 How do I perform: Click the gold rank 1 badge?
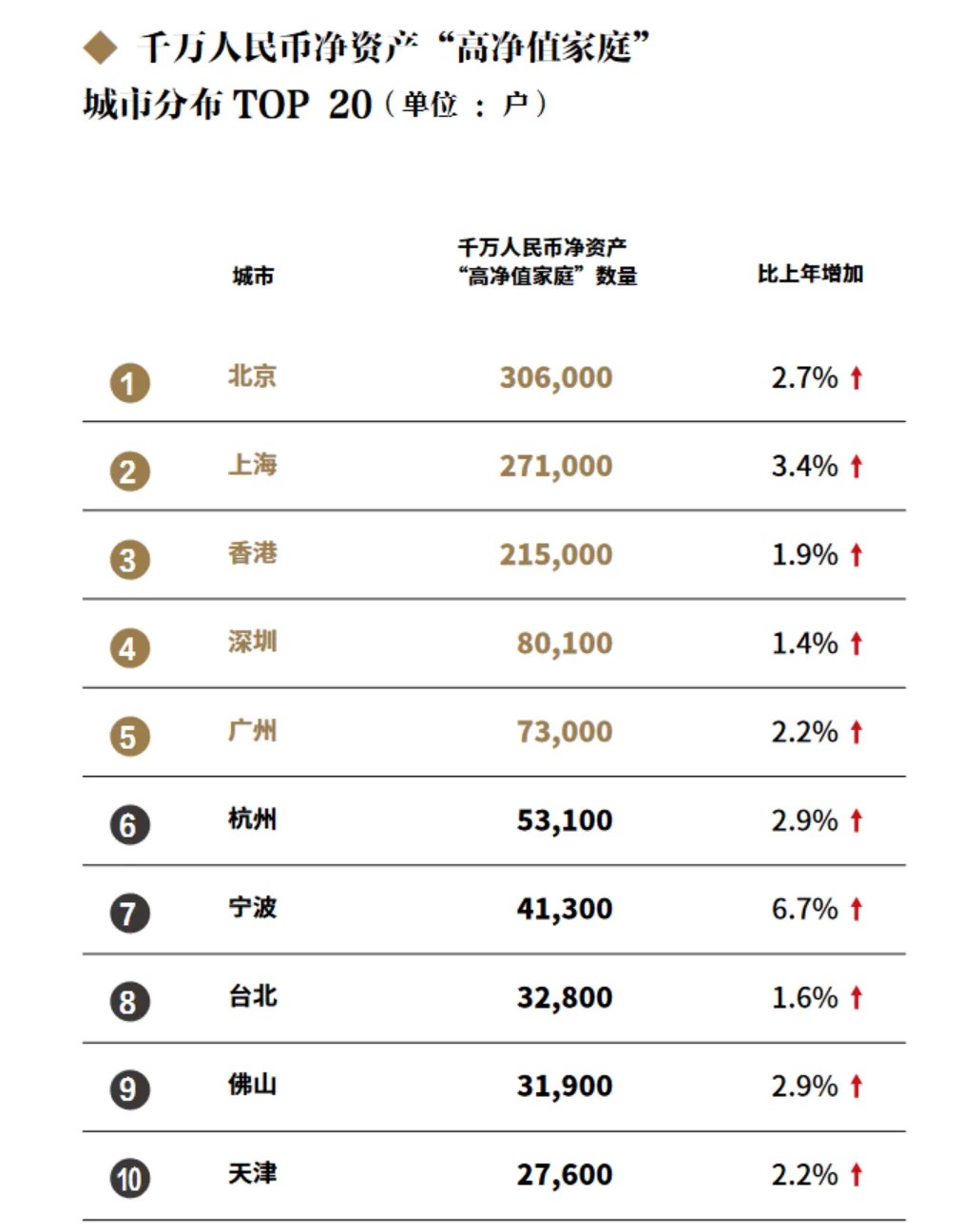pos(129,383)
